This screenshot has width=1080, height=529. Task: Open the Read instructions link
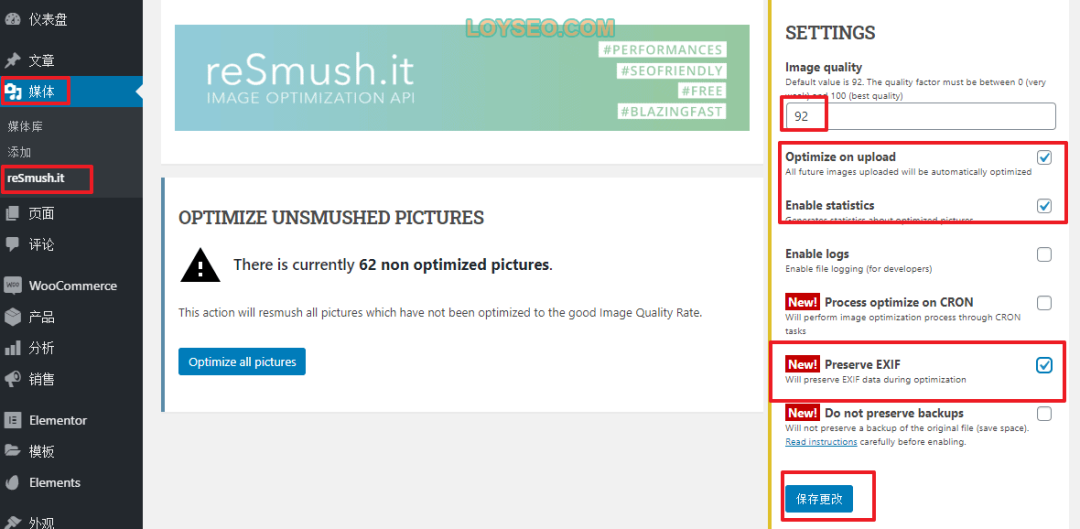click(x=821, y=442)
